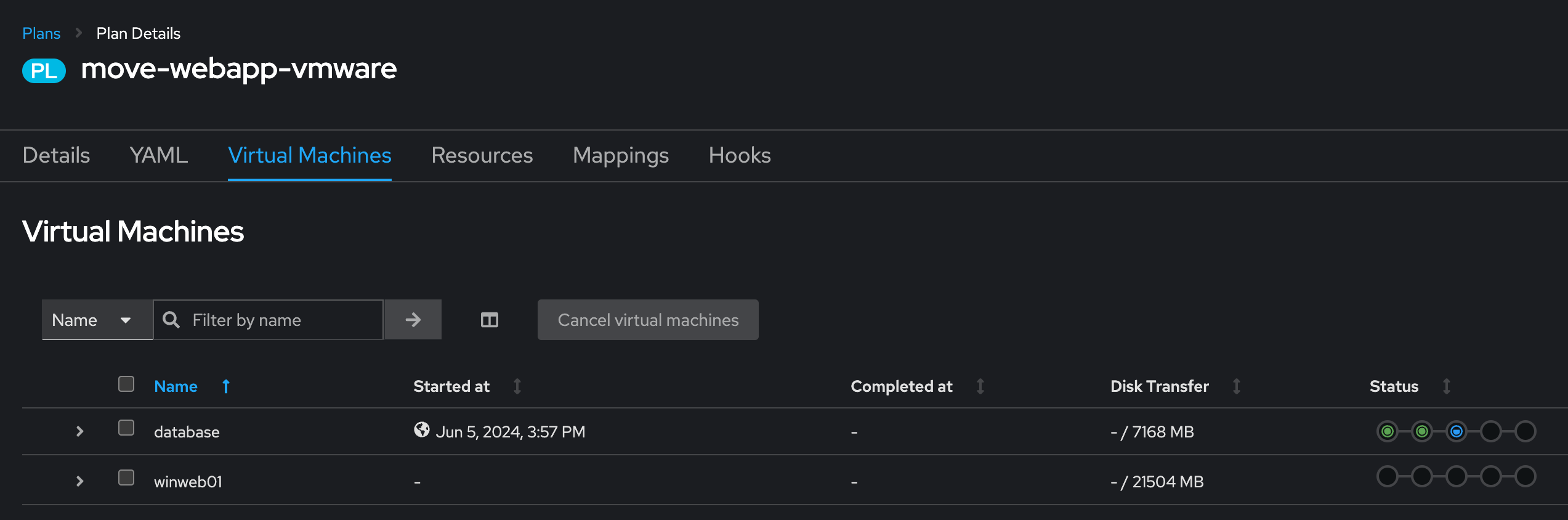Click the - / 21504 MB disk value
The height and width of the screenshot is (520, 1568).
point(1157,482)
